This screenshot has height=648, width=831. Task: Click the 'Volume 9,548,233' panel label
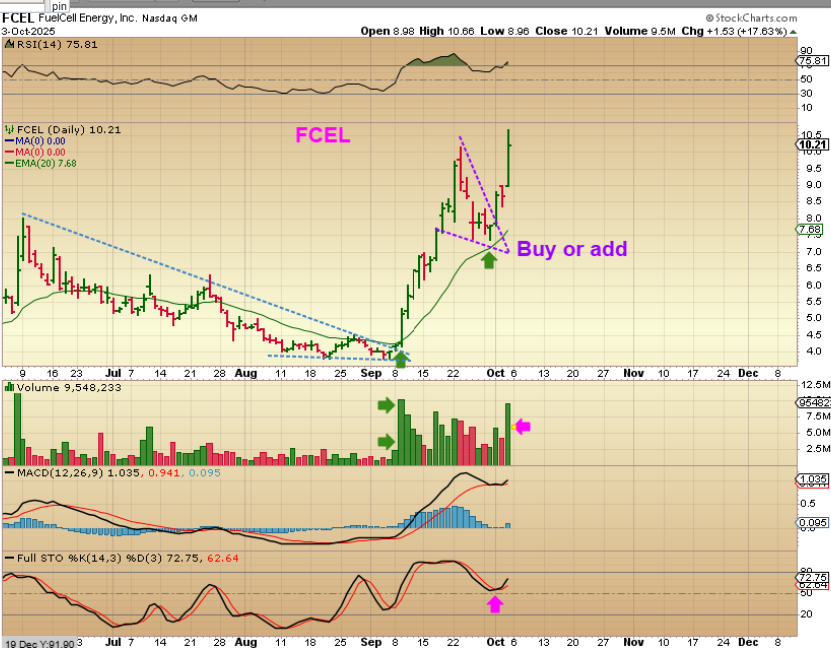tap(69, 388)
